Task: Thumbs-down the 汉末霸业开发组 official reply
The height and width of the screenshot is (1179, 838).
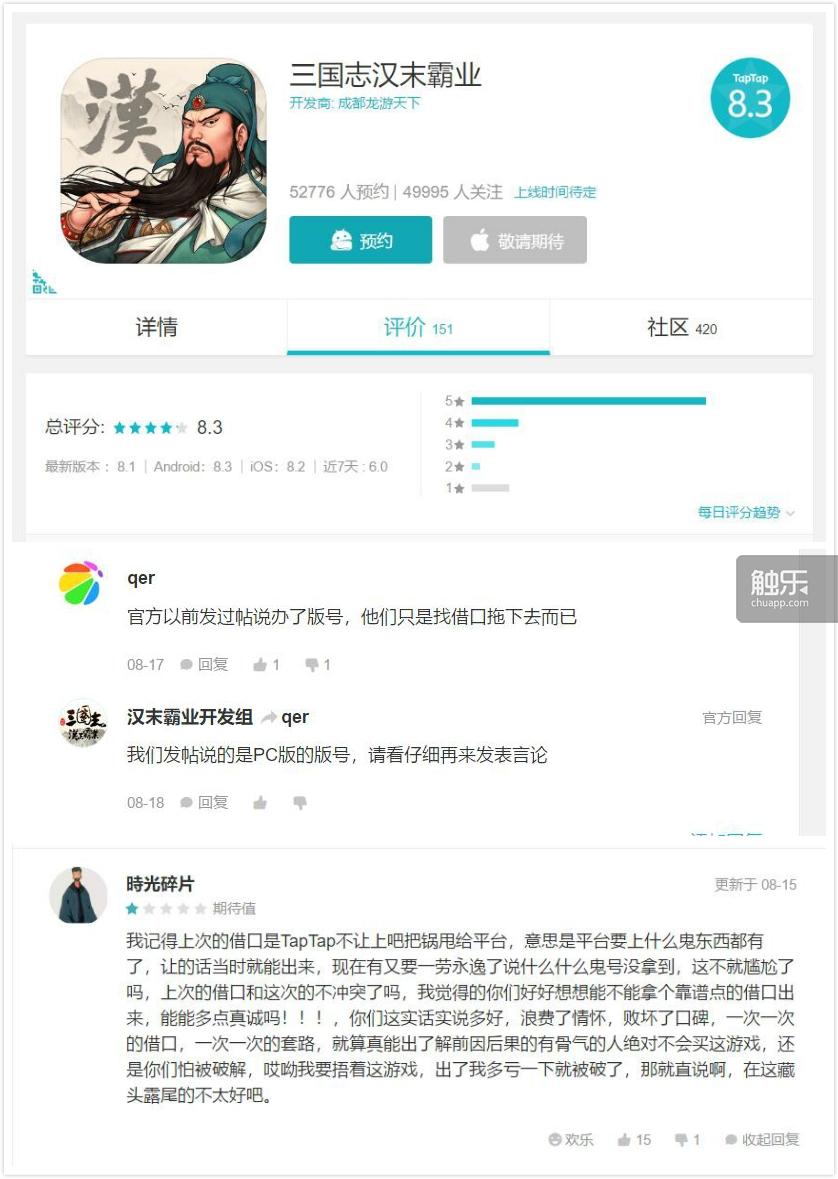Action: [300, 803]
